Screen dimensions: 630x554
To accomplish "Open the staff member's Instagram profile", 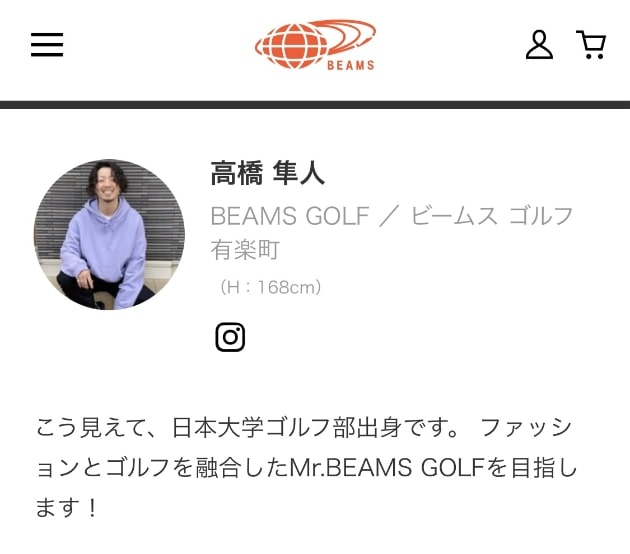I will [x=230, y=337].
